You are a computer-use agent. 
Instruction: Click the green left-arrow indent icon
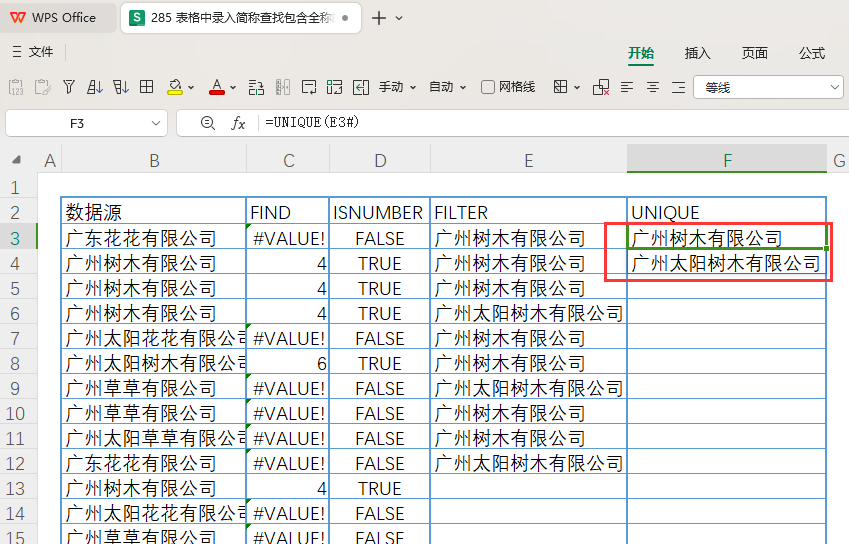[x=361, y=87]
